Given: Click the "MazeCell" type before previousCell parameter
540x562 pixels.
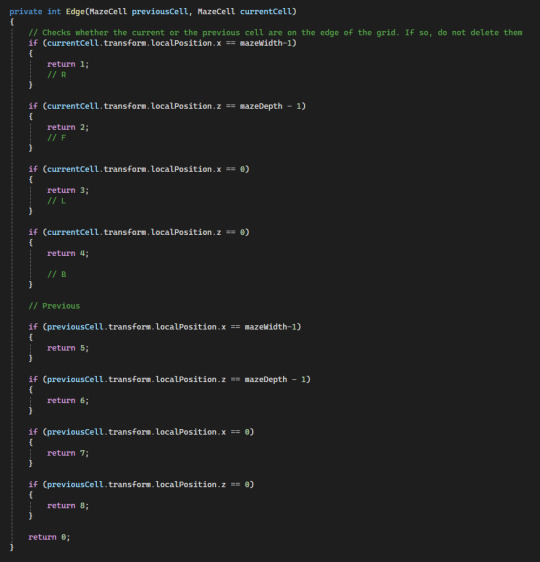Looking at the screenshot, I should [x=108, y=11].
